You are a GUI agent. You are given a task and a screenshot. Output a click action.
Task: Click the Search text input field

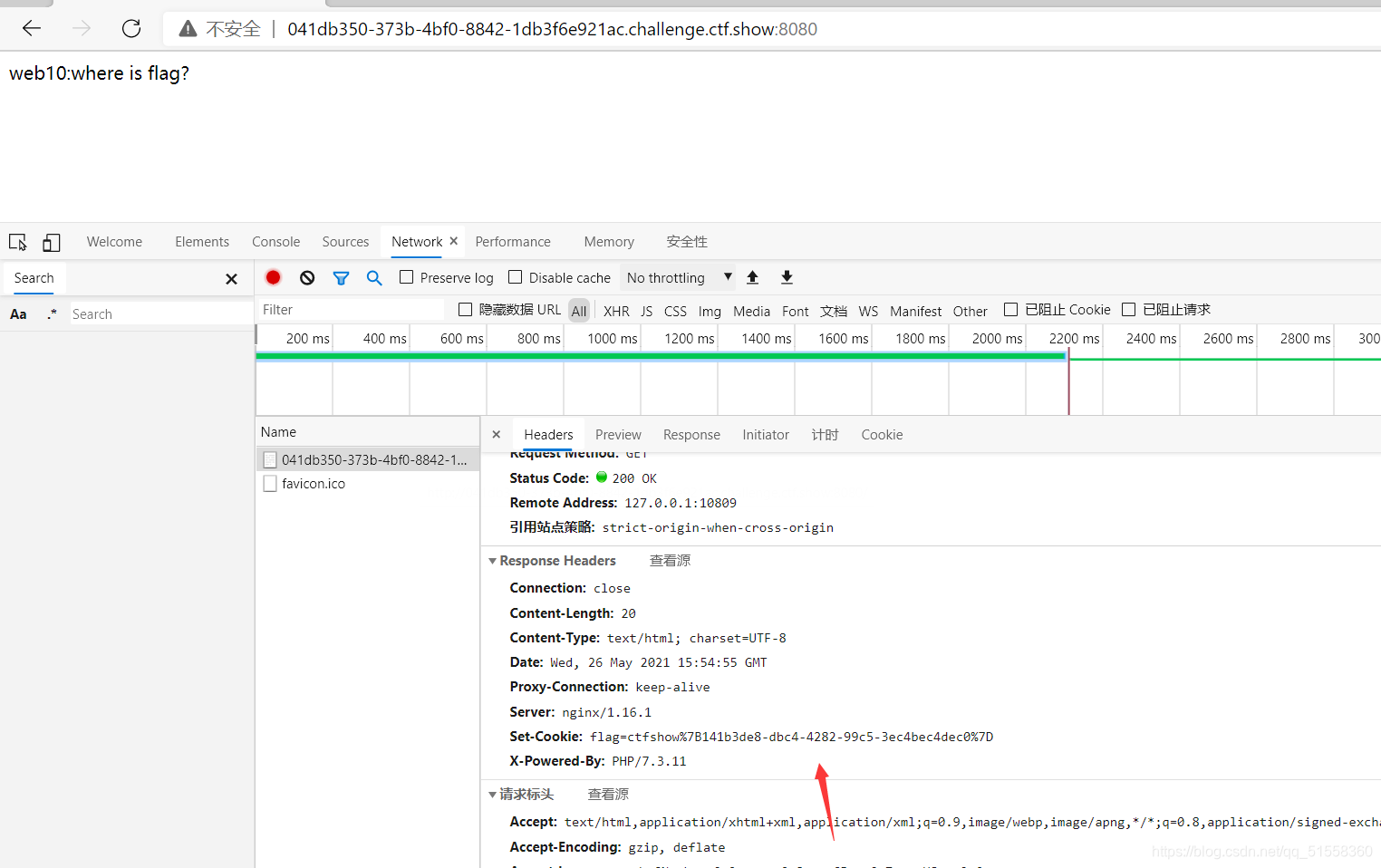161,314
